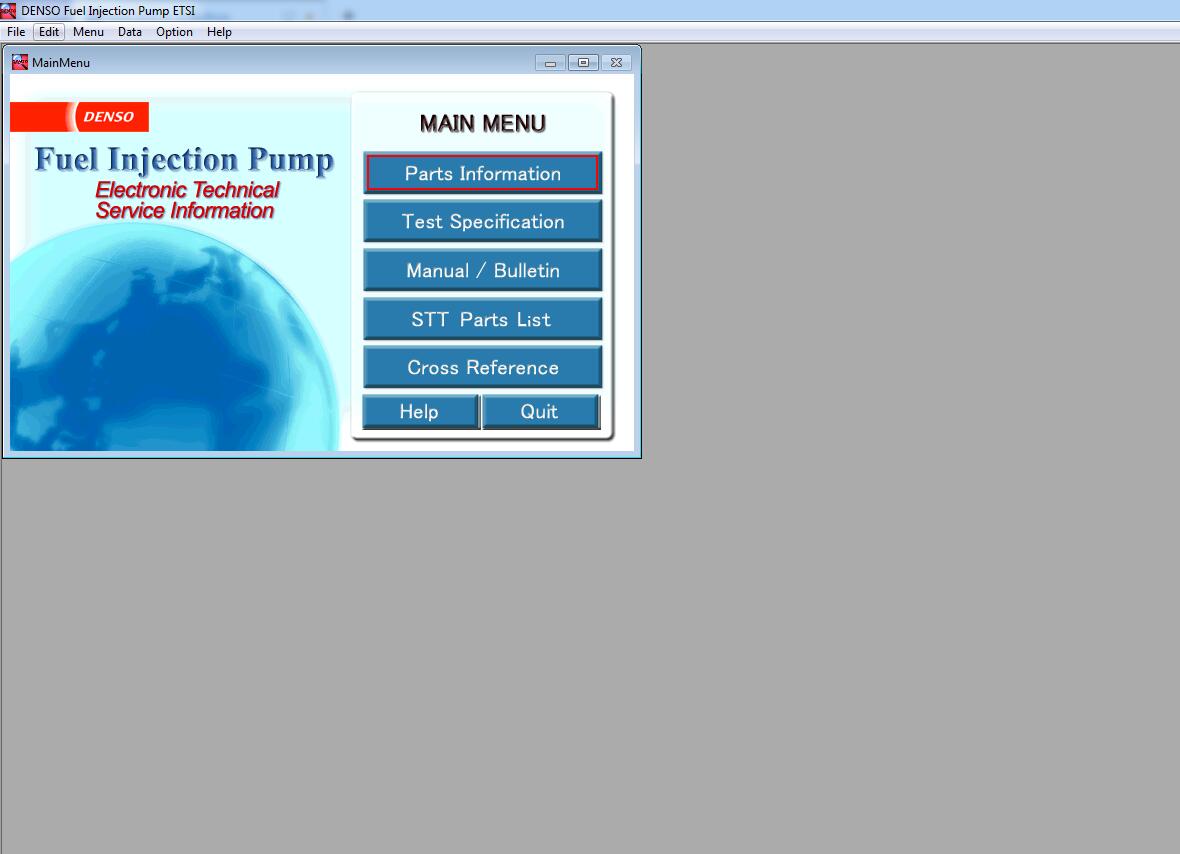Viewport: 1180px width, 854px height.
Task: Open the Edit menu
Action: pyautogui.click(x=49, y=32)
